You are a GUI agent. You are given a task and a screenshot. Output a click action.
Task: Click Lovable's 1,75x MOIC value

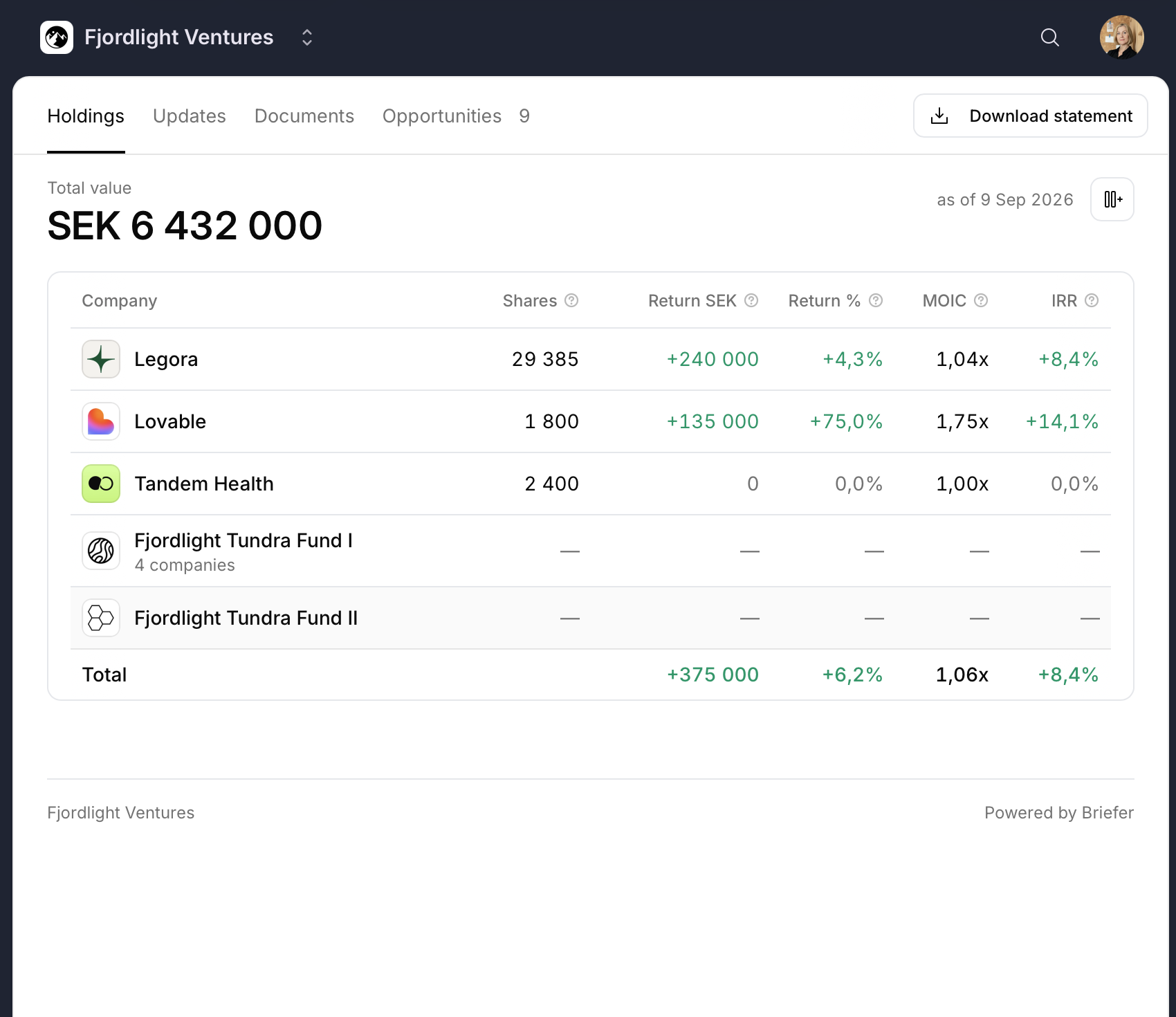[x=962, y=421]
